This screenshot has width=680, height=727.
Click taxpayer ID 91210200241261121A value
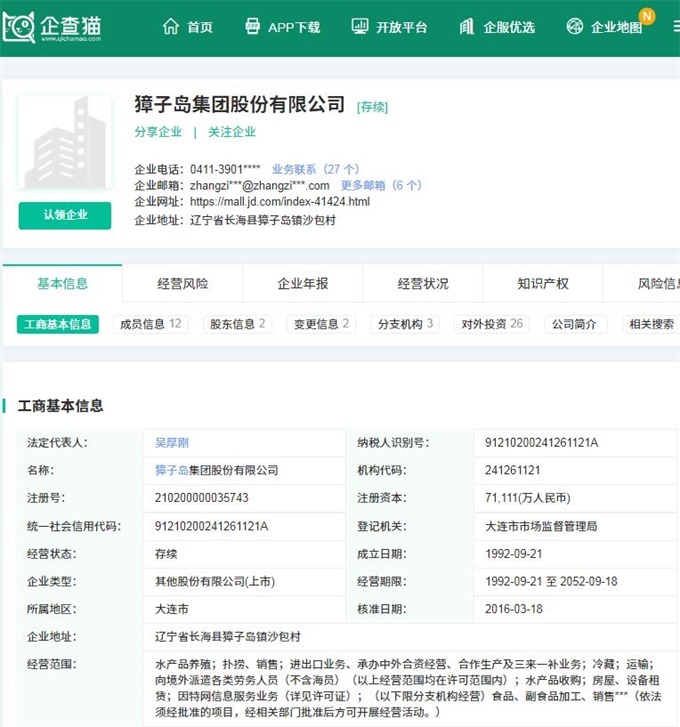click(x=541, y=443)
